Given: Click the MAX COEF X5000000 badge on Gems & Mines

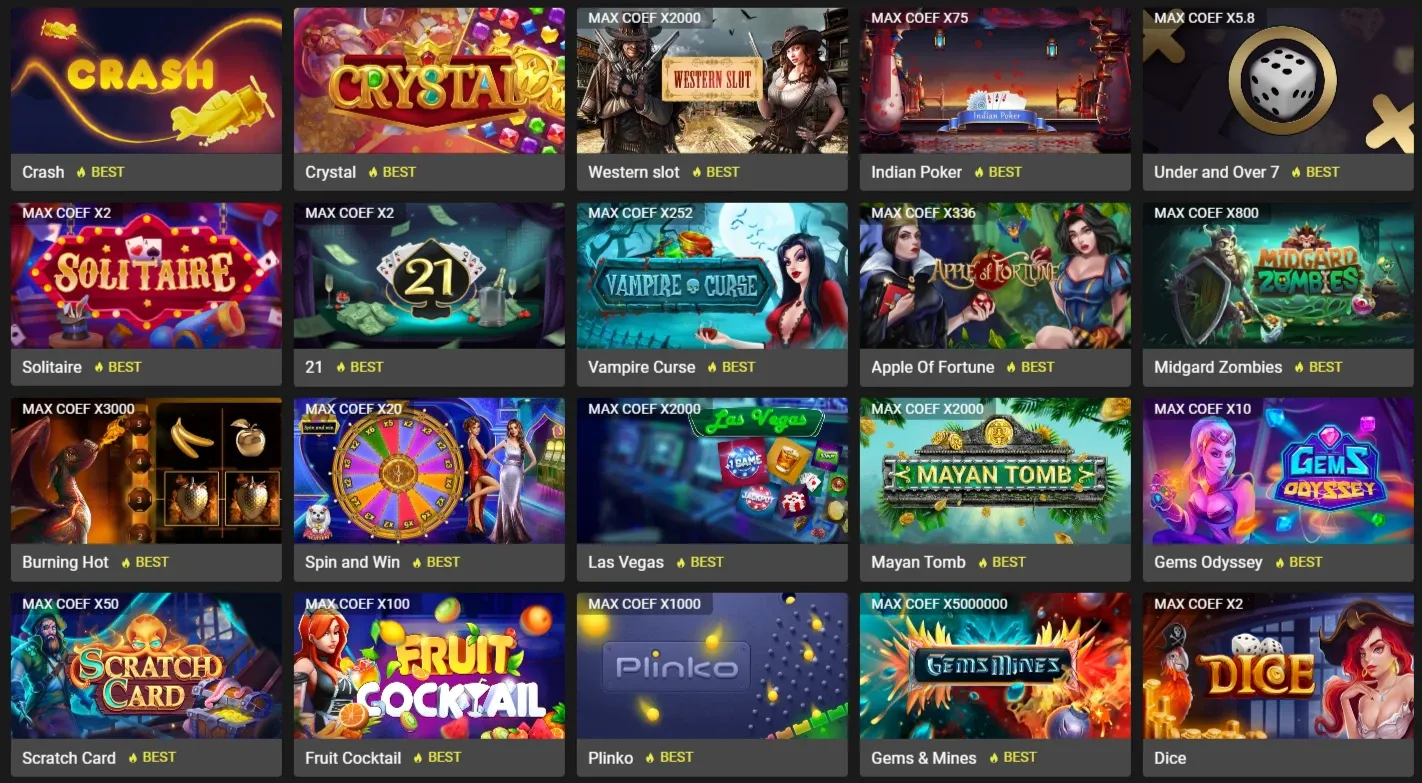Looking at the screenshot, I should click(x=939, y=604).
